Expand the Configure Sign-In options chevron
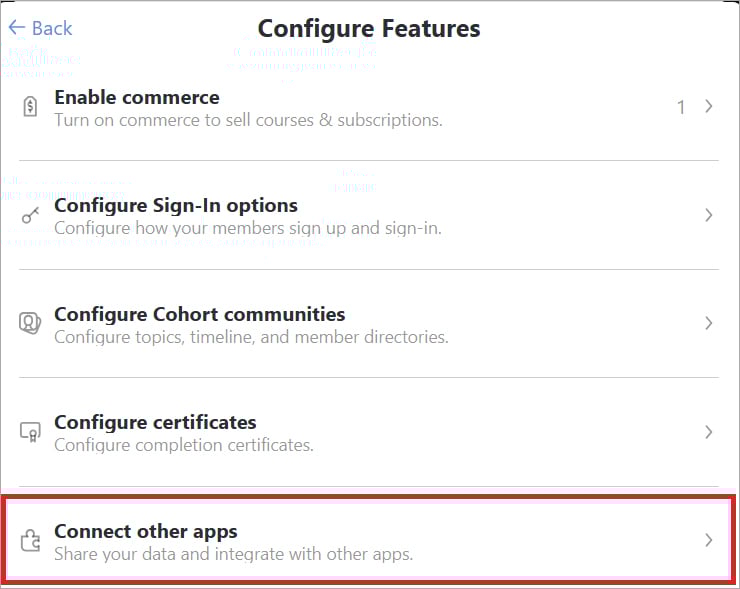The image size is (740, 589). click(x=708, y=215)
